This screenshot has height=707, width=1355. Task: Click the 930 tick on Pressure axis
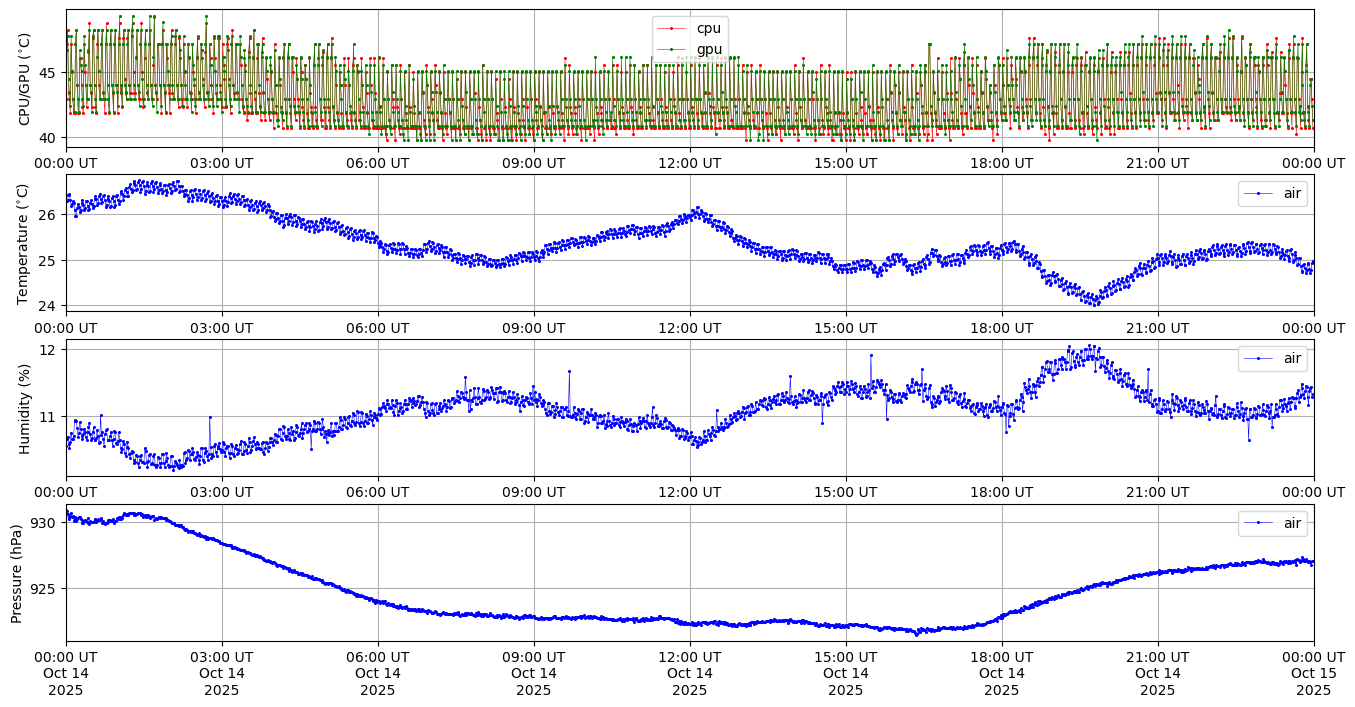point(45,523)
